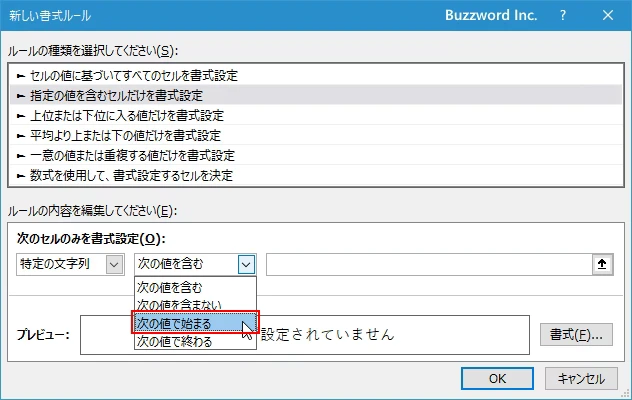Collapse the 次の値を含む condition dropdown arrow
Viewport: 632px width, 400px height.
(x=246, y=265)
